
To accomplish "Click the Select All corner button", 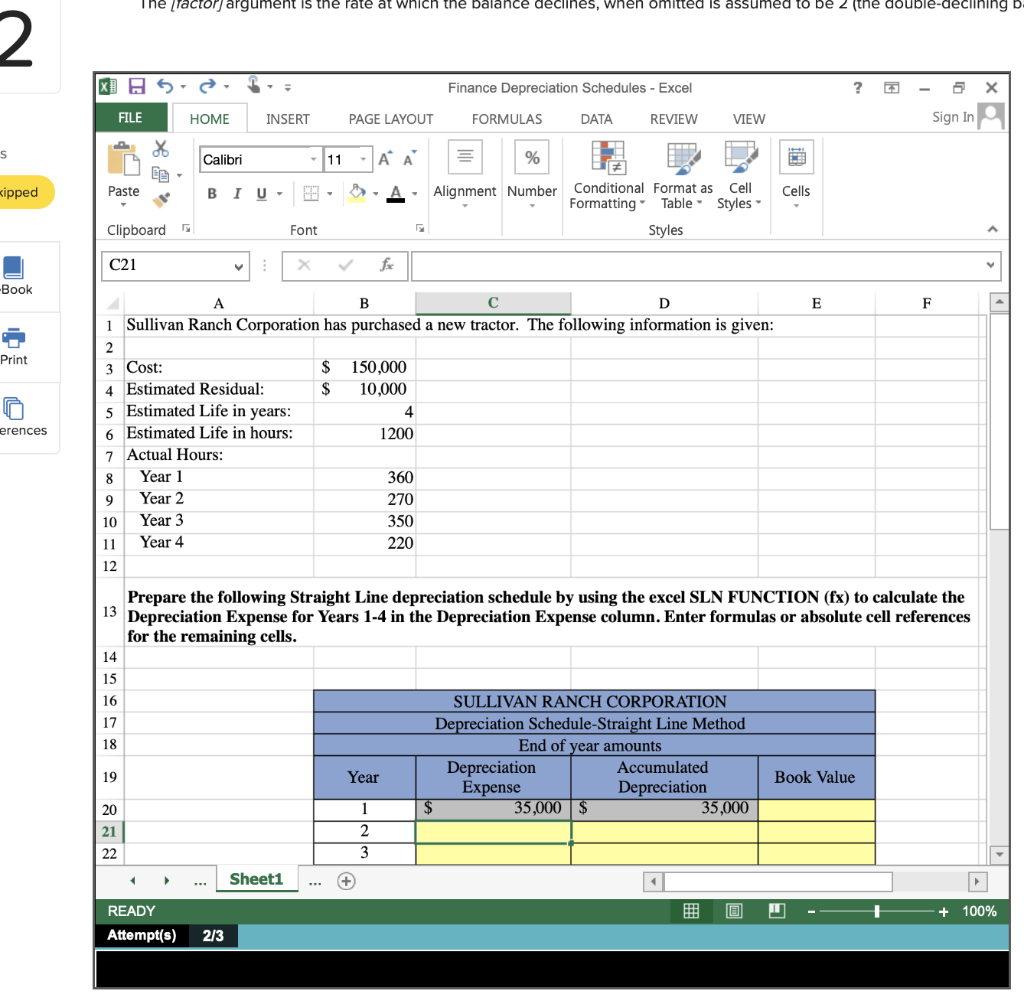I will 112,303.
